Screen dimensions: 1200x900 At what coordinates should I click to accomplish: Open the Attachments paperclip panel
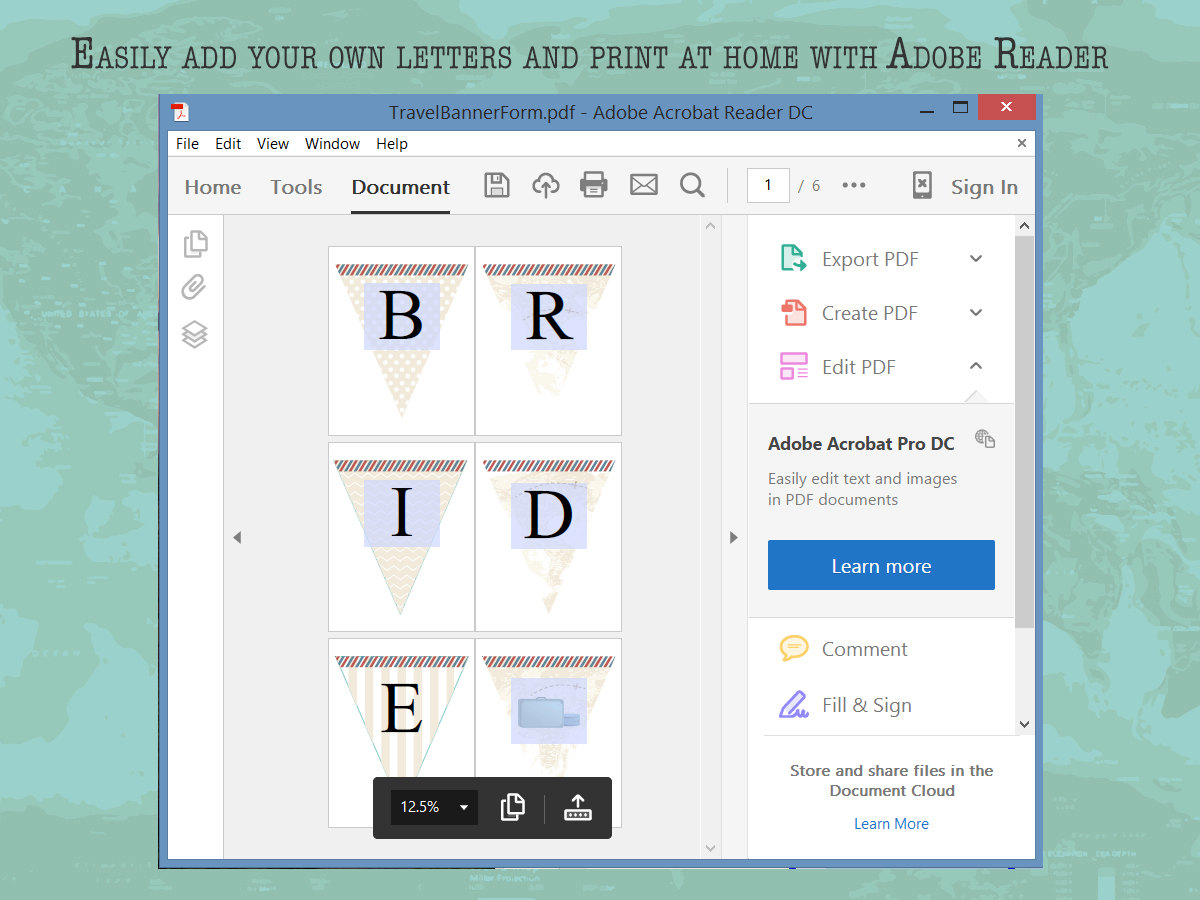194,288
